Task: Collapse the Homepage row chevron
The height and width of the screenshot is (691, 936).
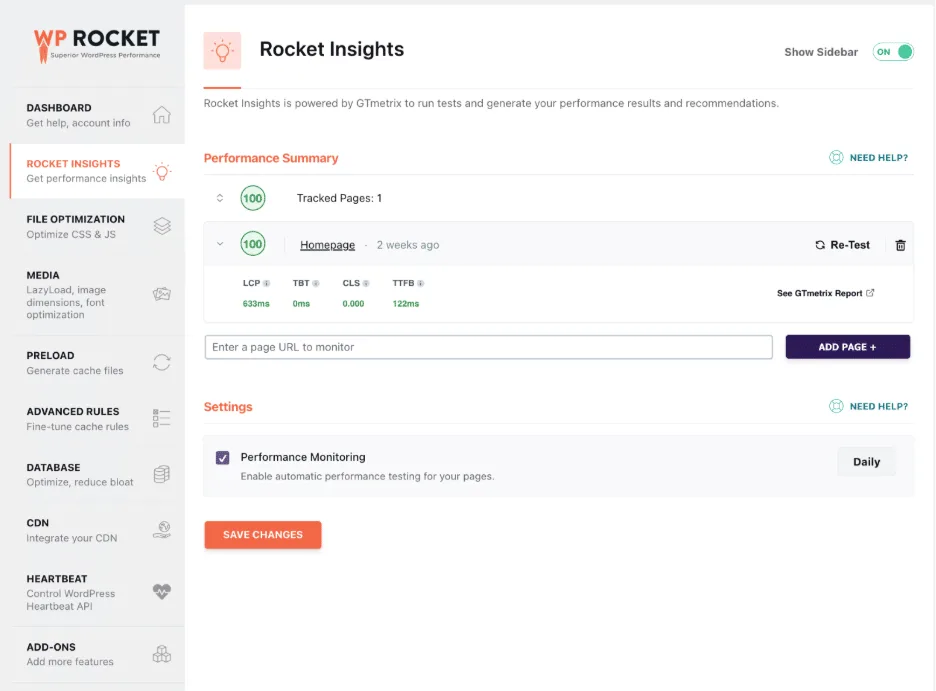Action: pos(220,244)
